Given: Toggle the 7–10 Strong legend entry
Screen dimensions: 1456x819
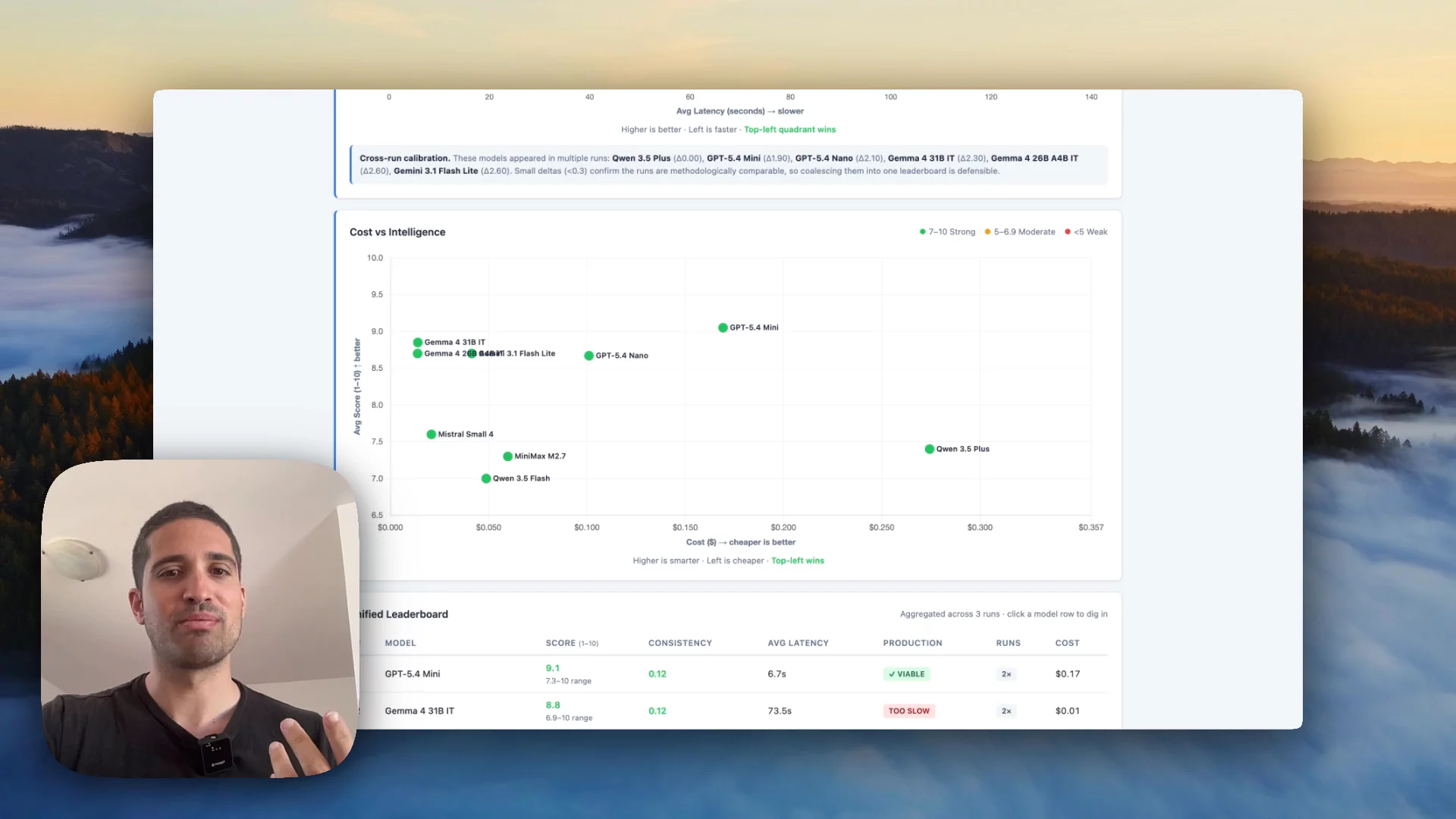Looking at the screenshot, I should (947, 232).
